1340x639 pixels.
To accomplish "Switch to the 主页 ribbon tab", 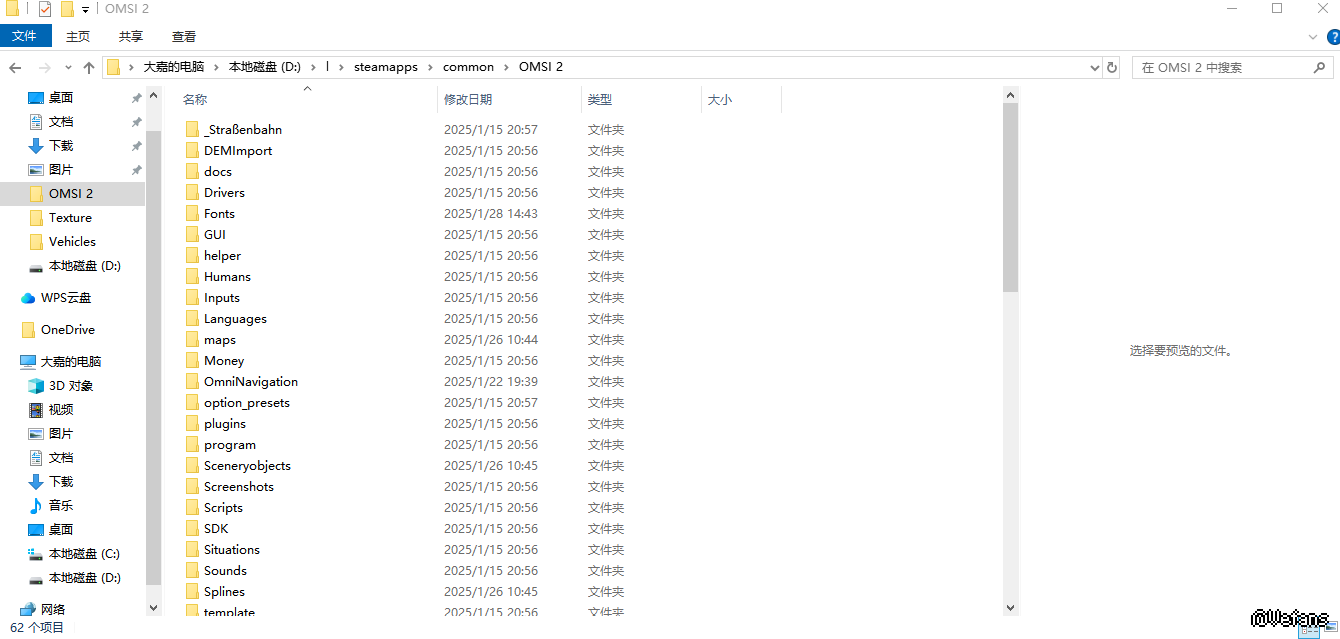I will tap(78, 36).
